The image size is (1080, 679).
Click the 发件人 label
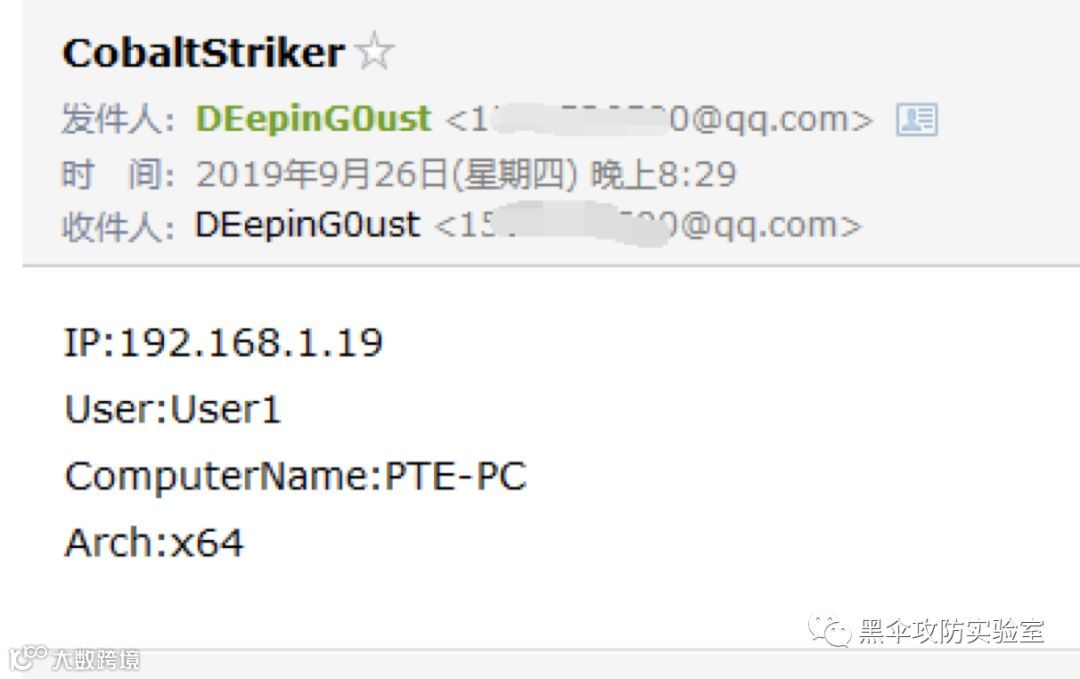118,119
